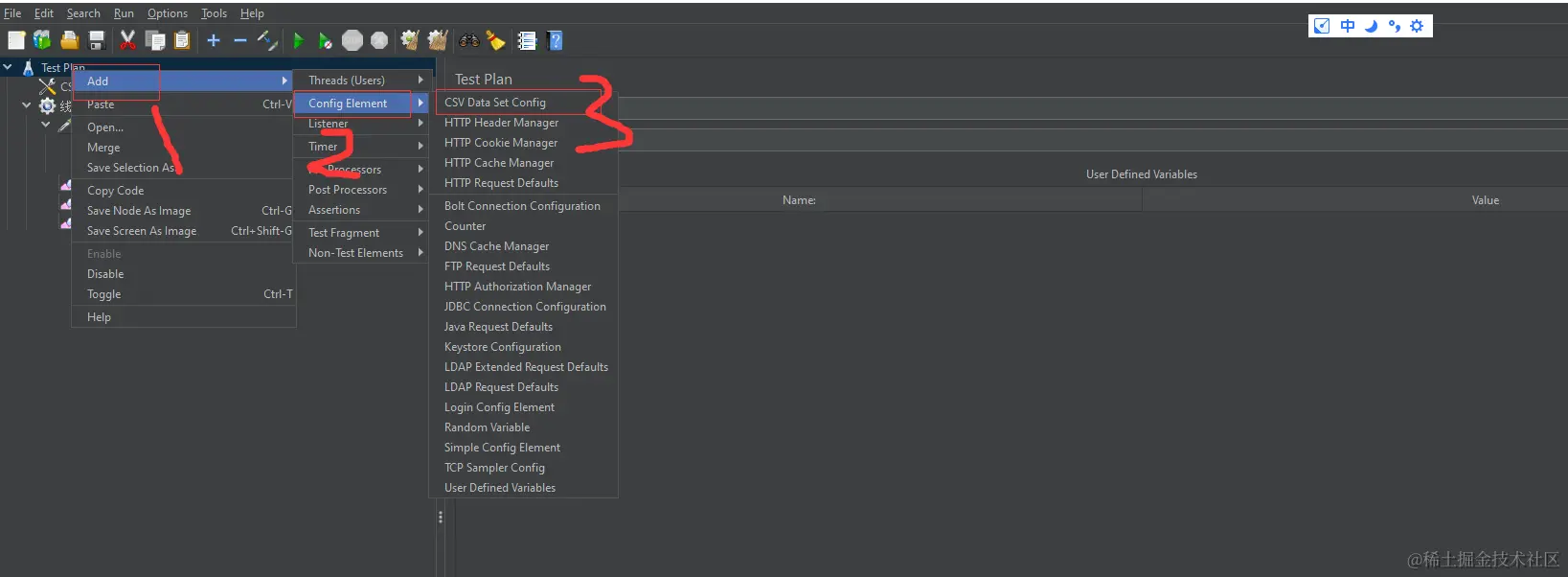Screen dimensions: 1568x577
Task: Open the Timer submenu
Action: coord(361,147)
